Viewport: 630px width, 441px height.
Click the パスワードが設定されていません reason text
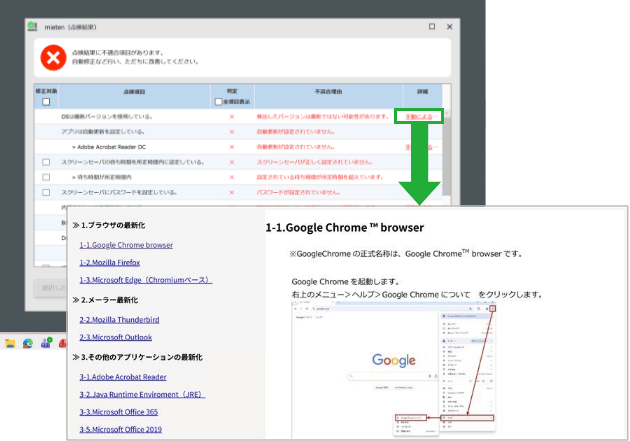299,192
